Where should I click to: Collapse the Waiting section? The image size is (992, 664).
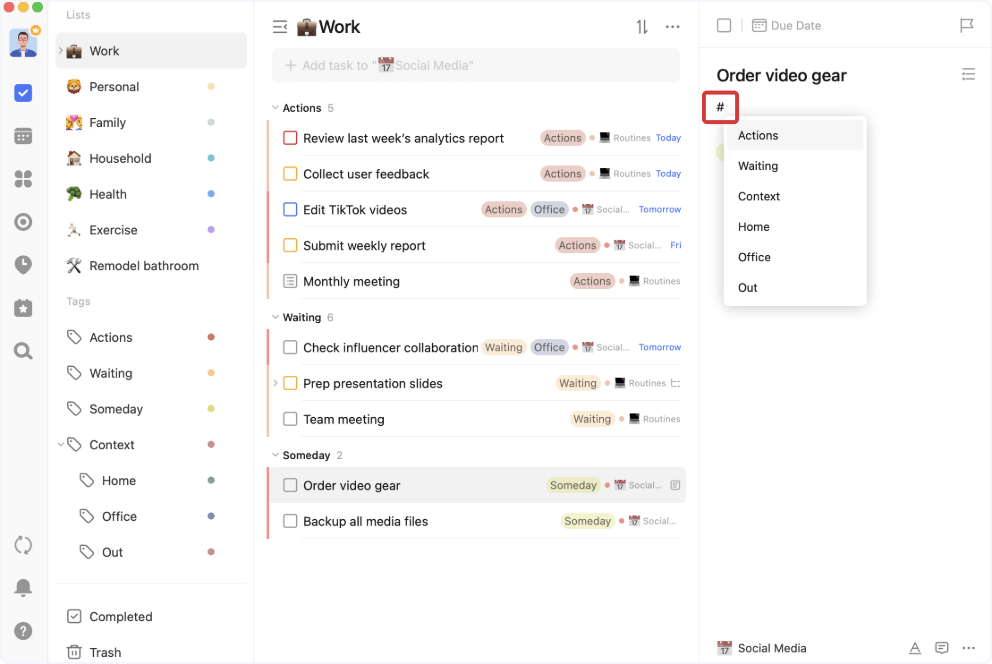[x=275, y=316]
